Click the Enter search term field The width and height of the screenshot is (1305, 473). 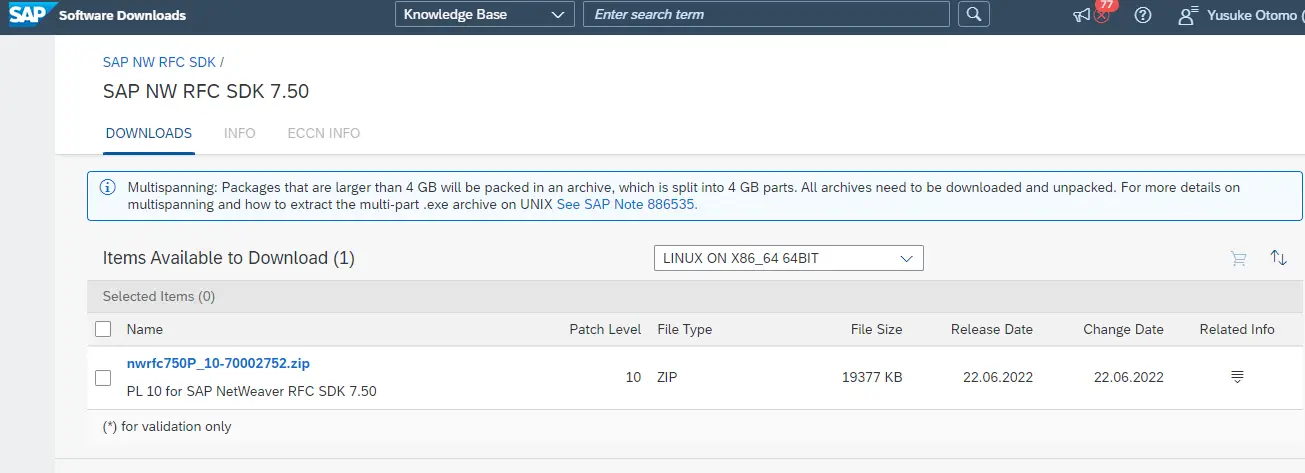pos(766,14)
